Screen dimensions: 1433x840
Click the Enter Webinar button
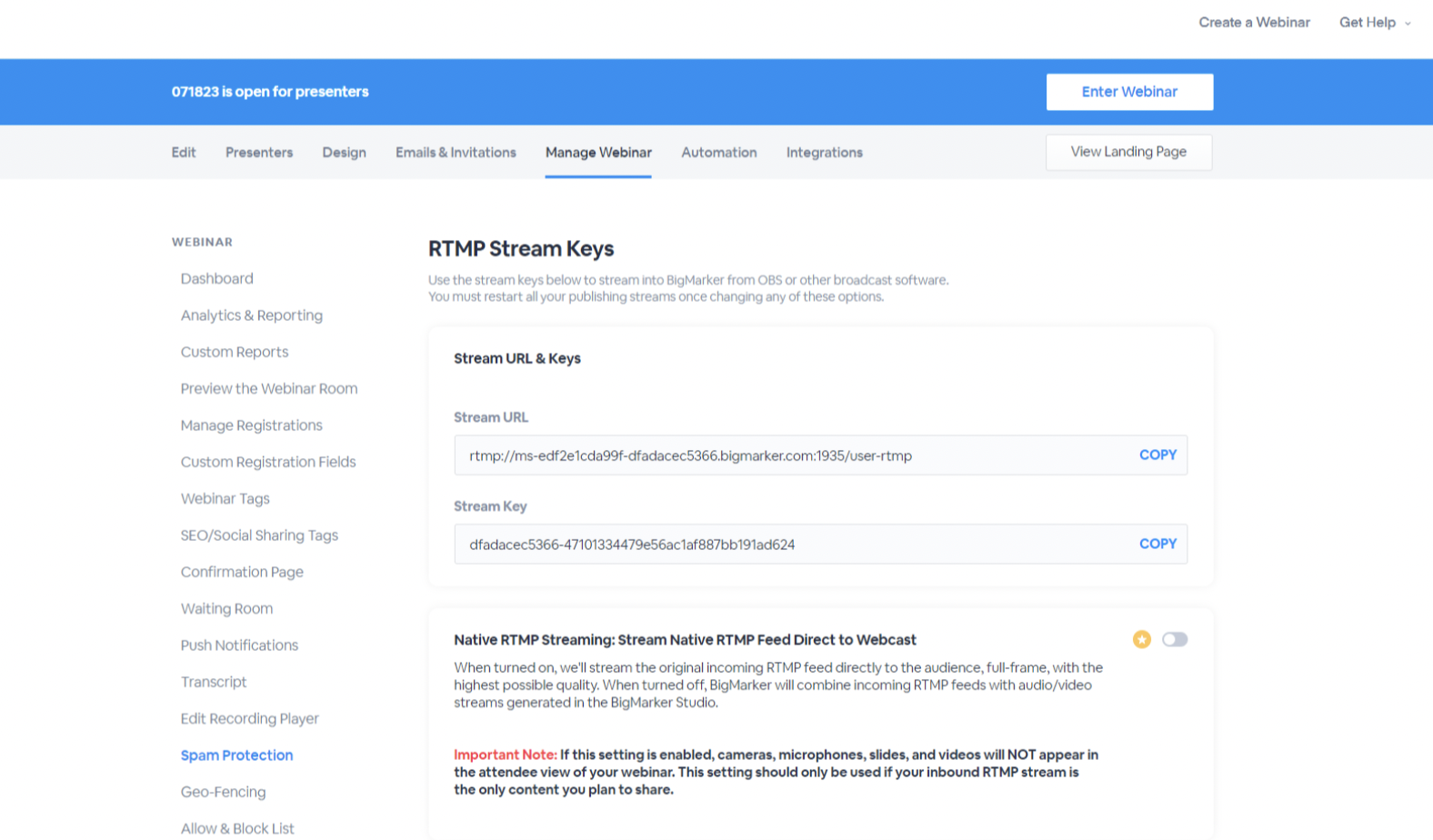(1129, 92)
